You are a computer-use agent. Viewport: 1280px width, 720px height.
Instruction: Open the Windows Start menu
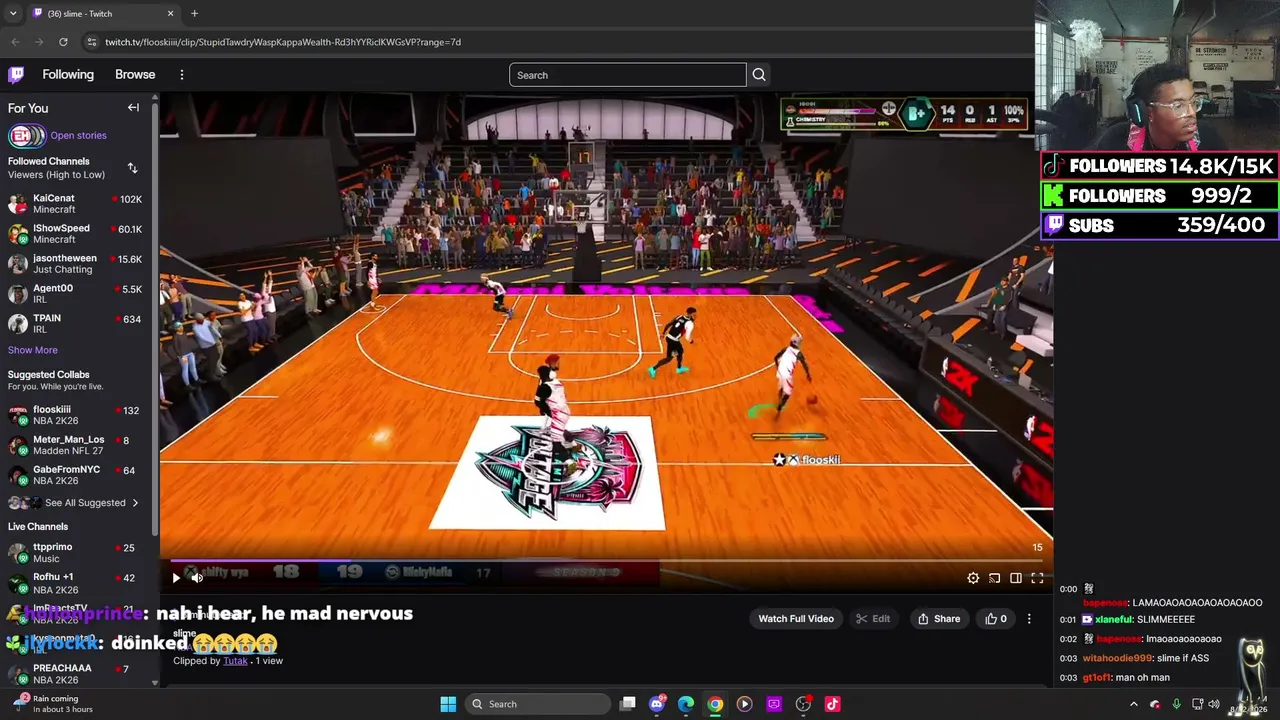point(448,704)
